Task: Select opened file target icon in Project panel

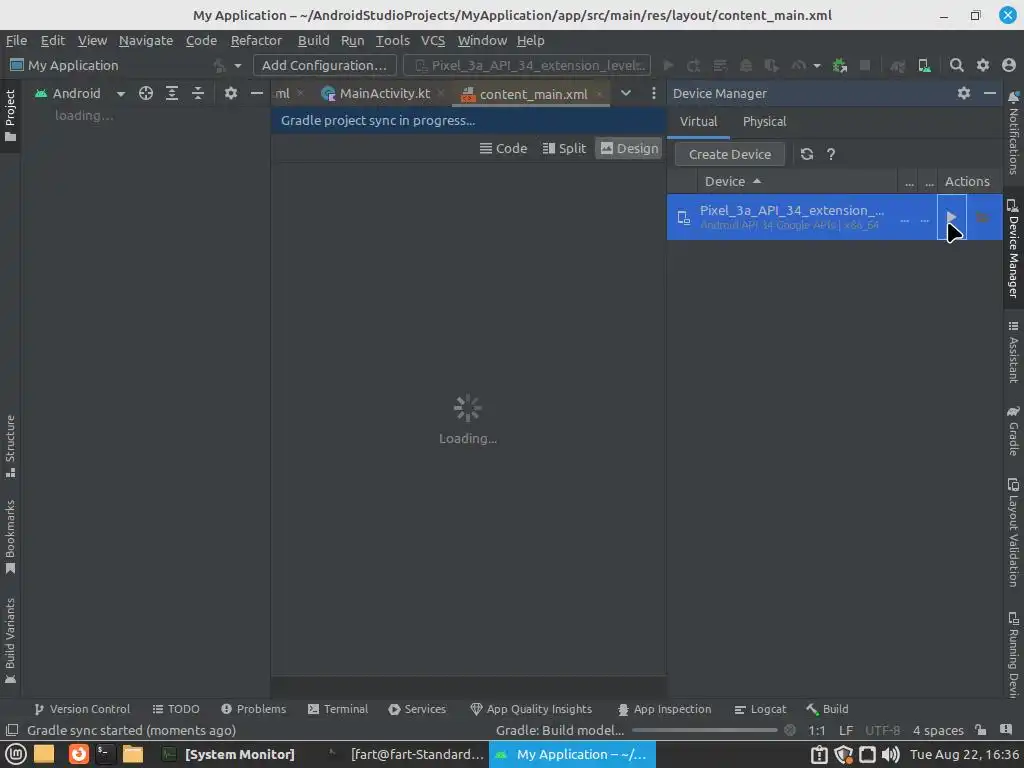Action: pyautogui.click(x=146, y=93)
